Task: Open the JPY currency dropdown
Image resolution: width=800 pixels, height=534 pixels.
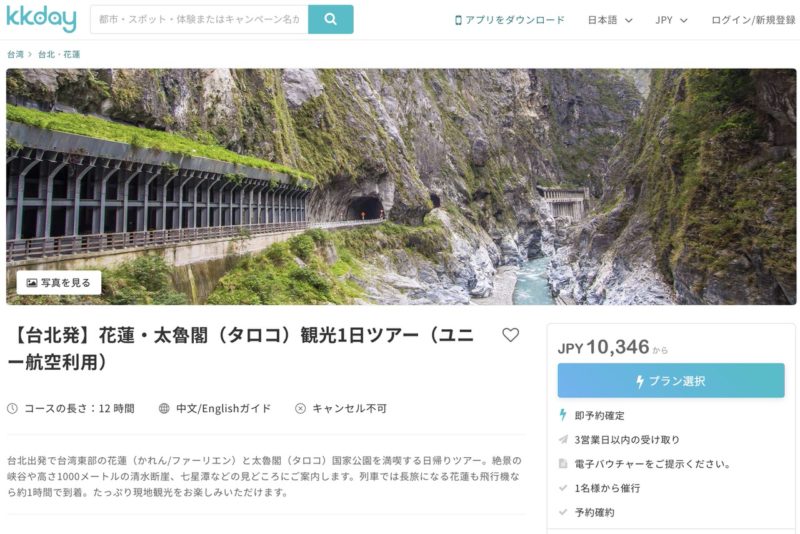Action: pyautogui.click(x=671, y=20)
